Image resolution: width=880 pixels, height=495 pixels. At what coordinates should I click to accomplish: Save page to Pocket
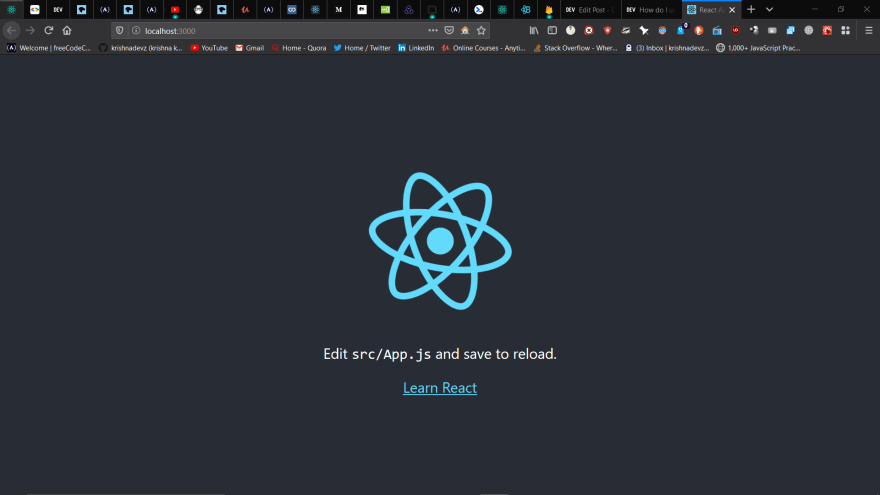tap(449, 31)
